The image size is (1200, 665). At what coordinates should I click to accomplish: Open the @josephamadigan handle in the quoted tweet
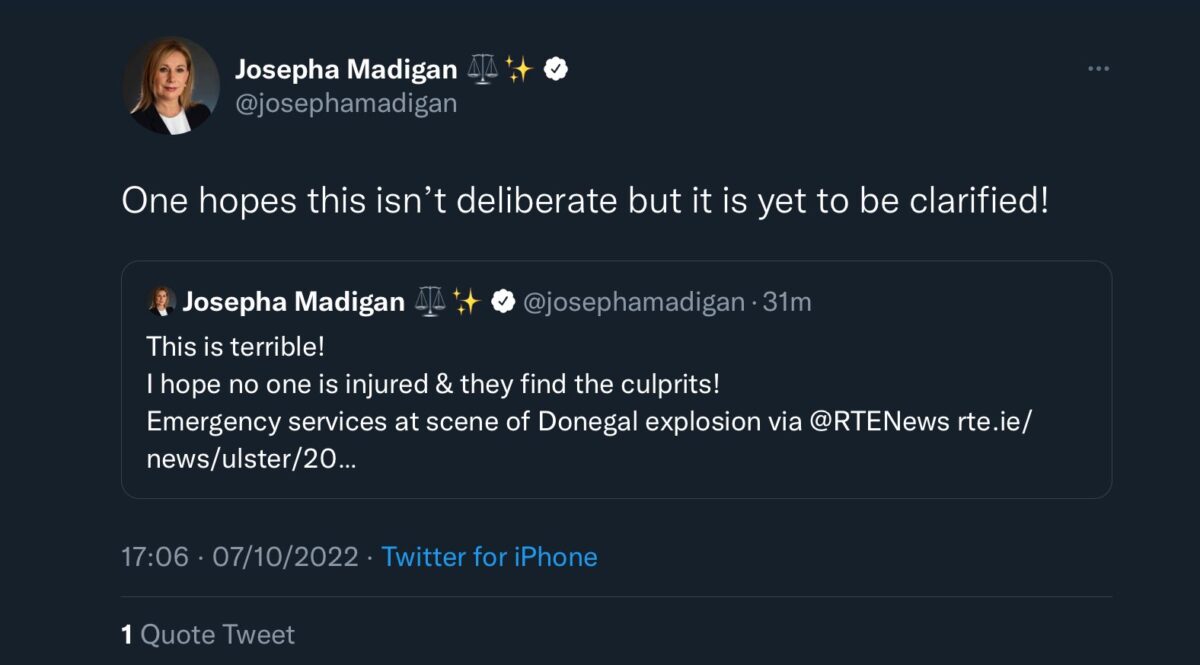634,302
